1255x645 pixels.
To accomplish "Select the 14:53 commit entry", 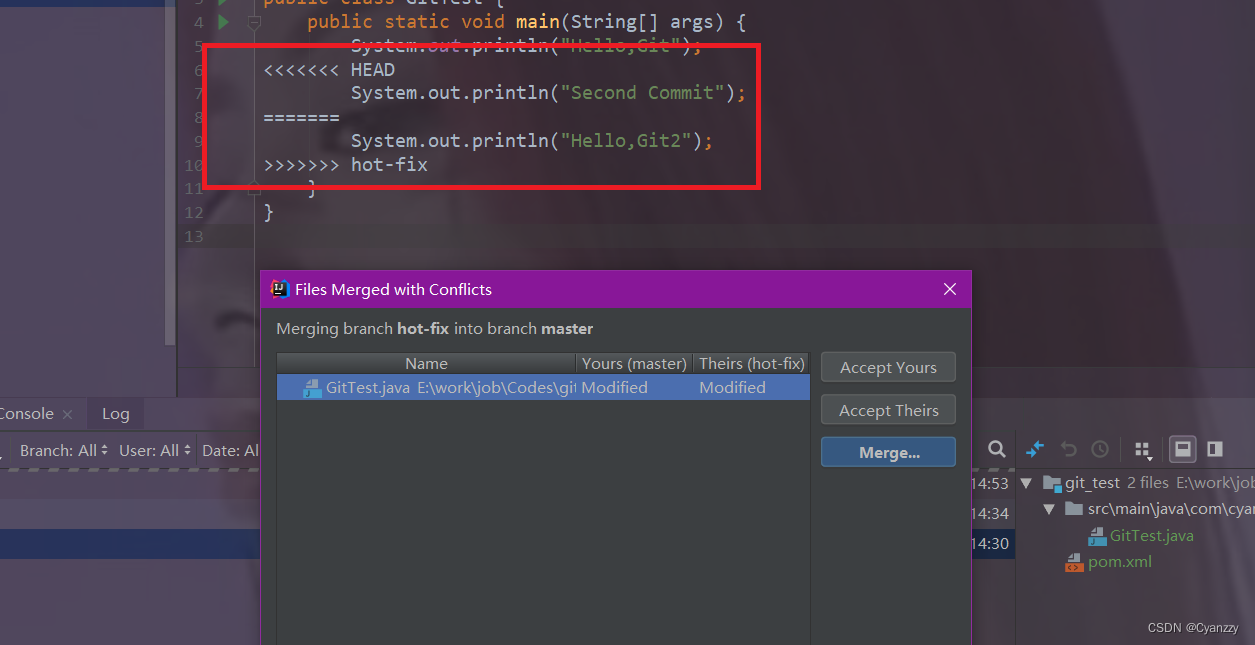I will (990, 483).
